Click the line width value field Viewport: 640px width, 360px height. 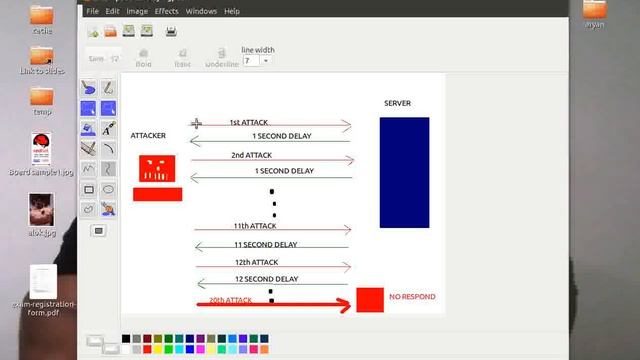click(x=251, y=60)
